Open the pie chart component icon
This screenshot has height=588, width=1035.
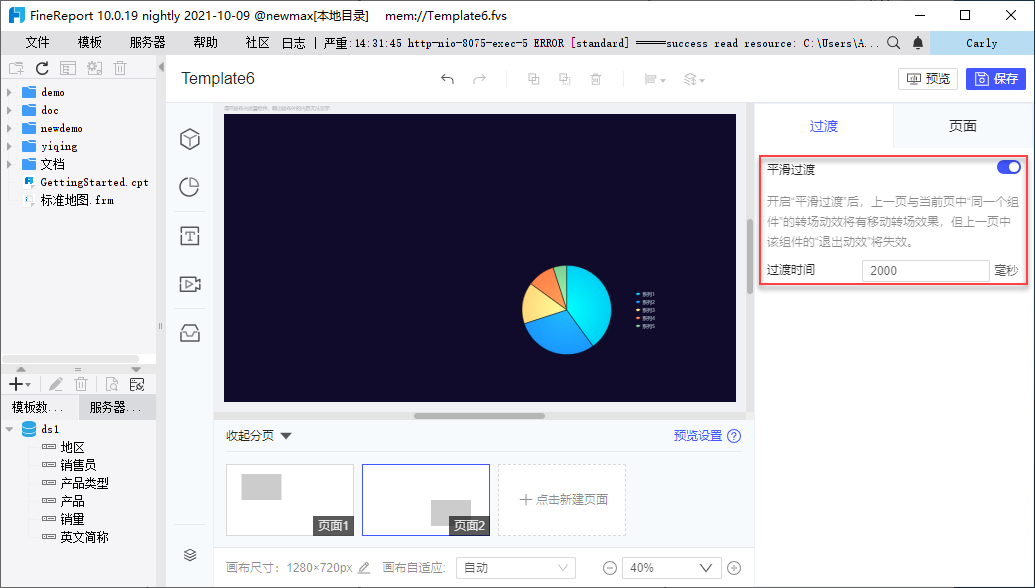coord(190,187)
